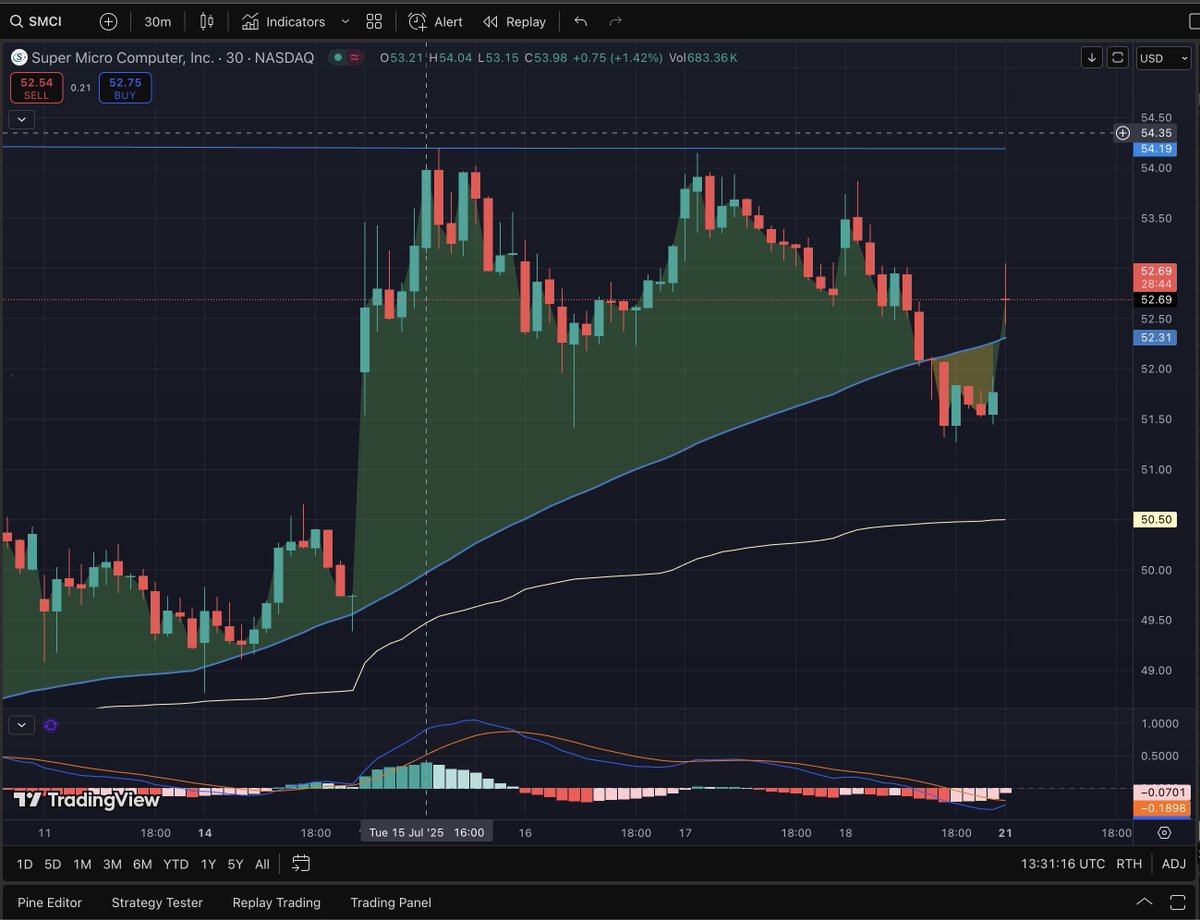Select the 5Y date range

click(235, 864)
